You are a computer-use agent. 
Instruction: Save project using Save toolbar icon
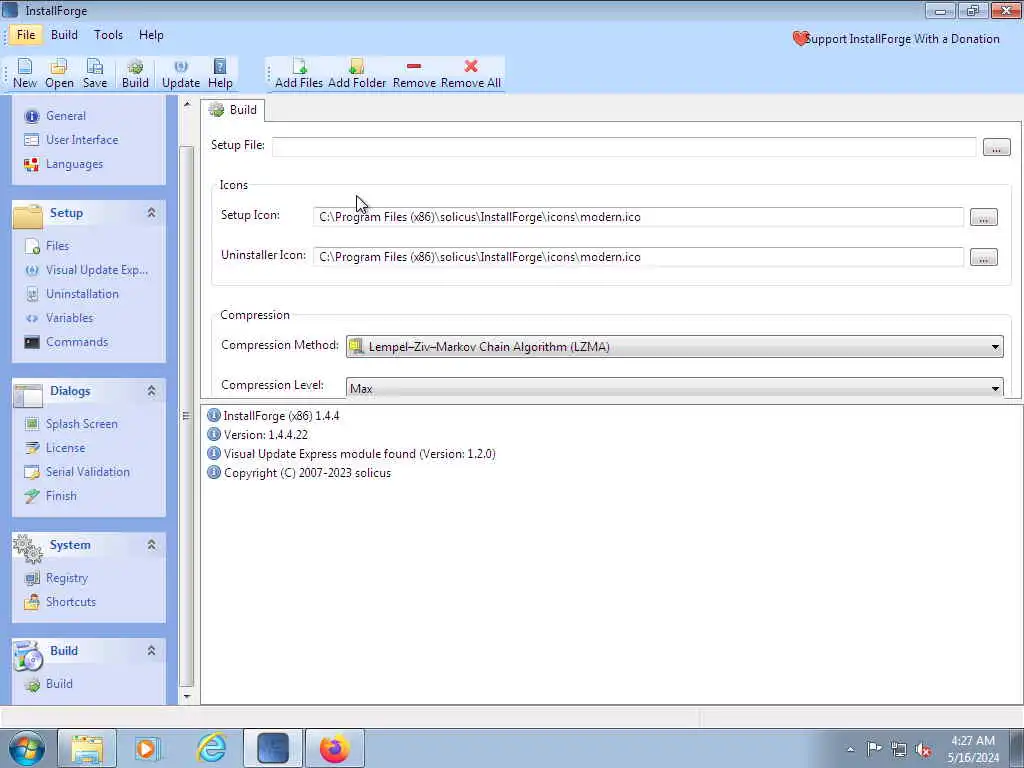(x=95, y=73)
